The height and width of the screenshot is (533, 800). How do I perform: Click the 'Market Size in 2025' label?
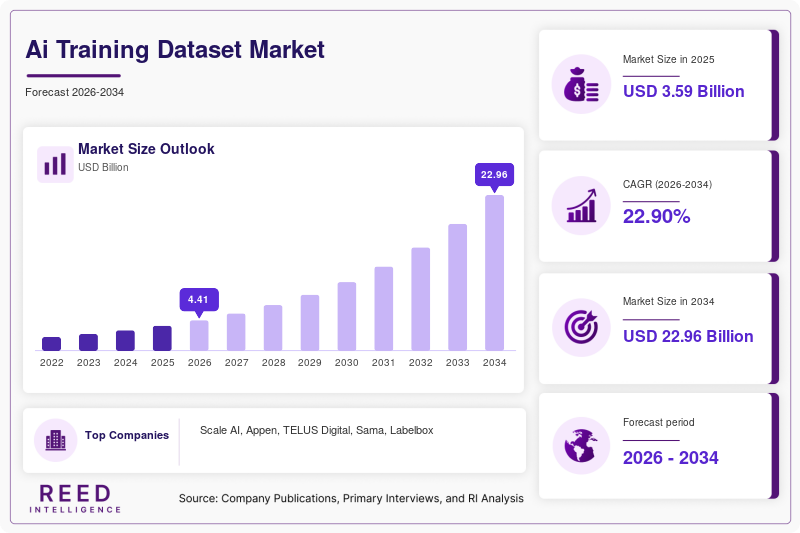[668, 60]
